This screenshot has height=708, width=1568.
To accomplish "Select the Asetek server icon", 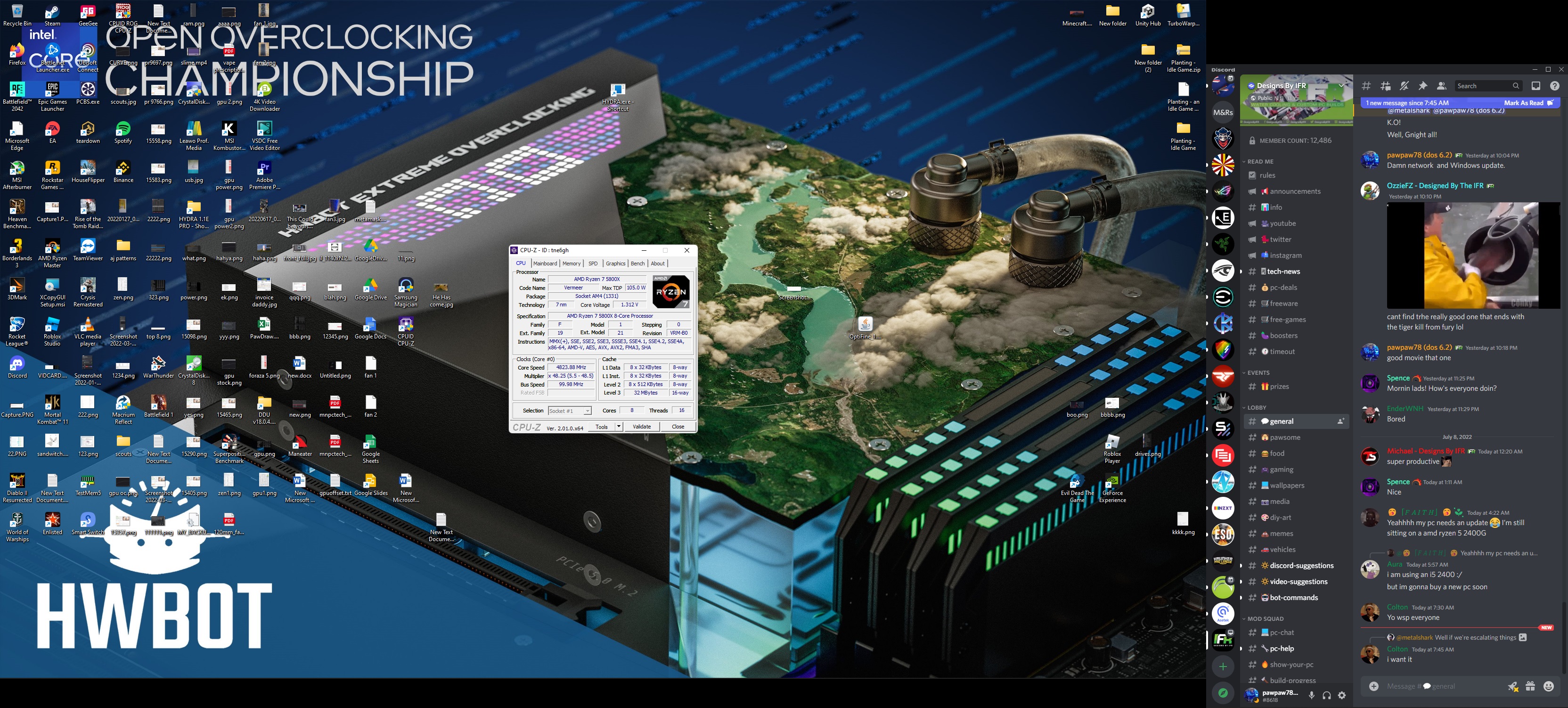I will pyautogui.click(x=1223, y=614).
